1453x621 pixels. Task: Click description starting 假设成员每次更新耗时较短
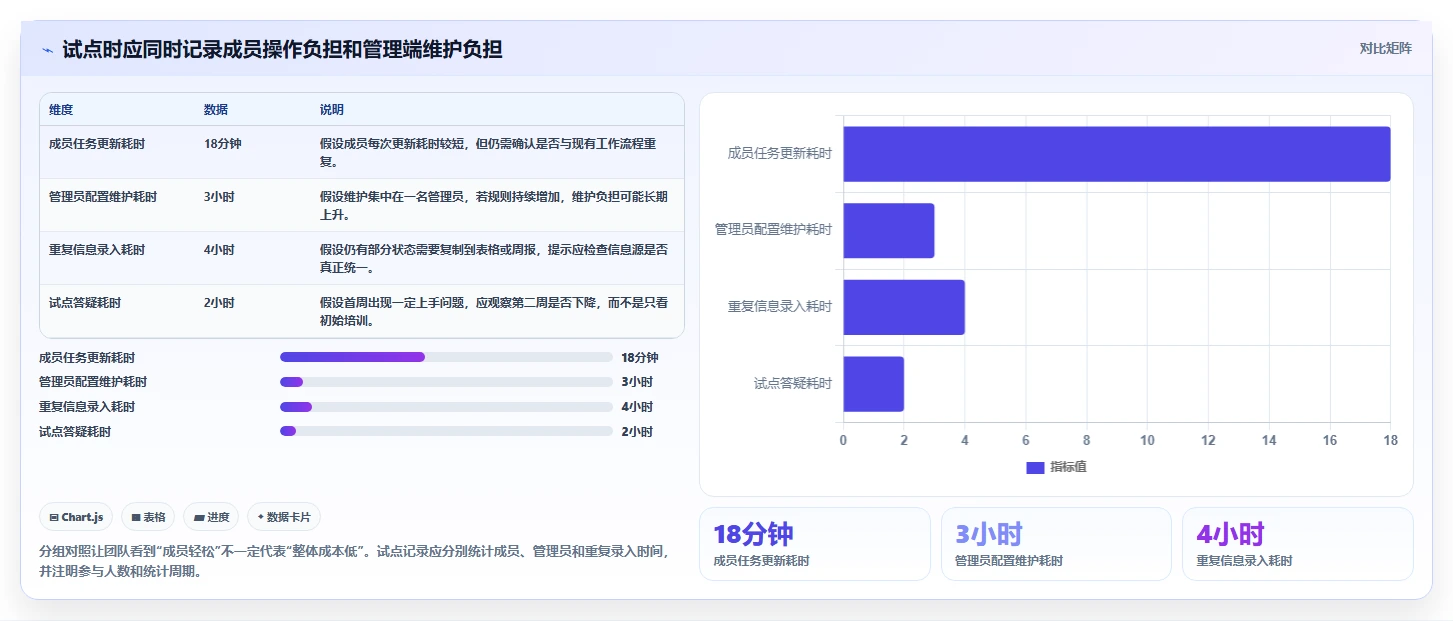(x=488, y=152)
